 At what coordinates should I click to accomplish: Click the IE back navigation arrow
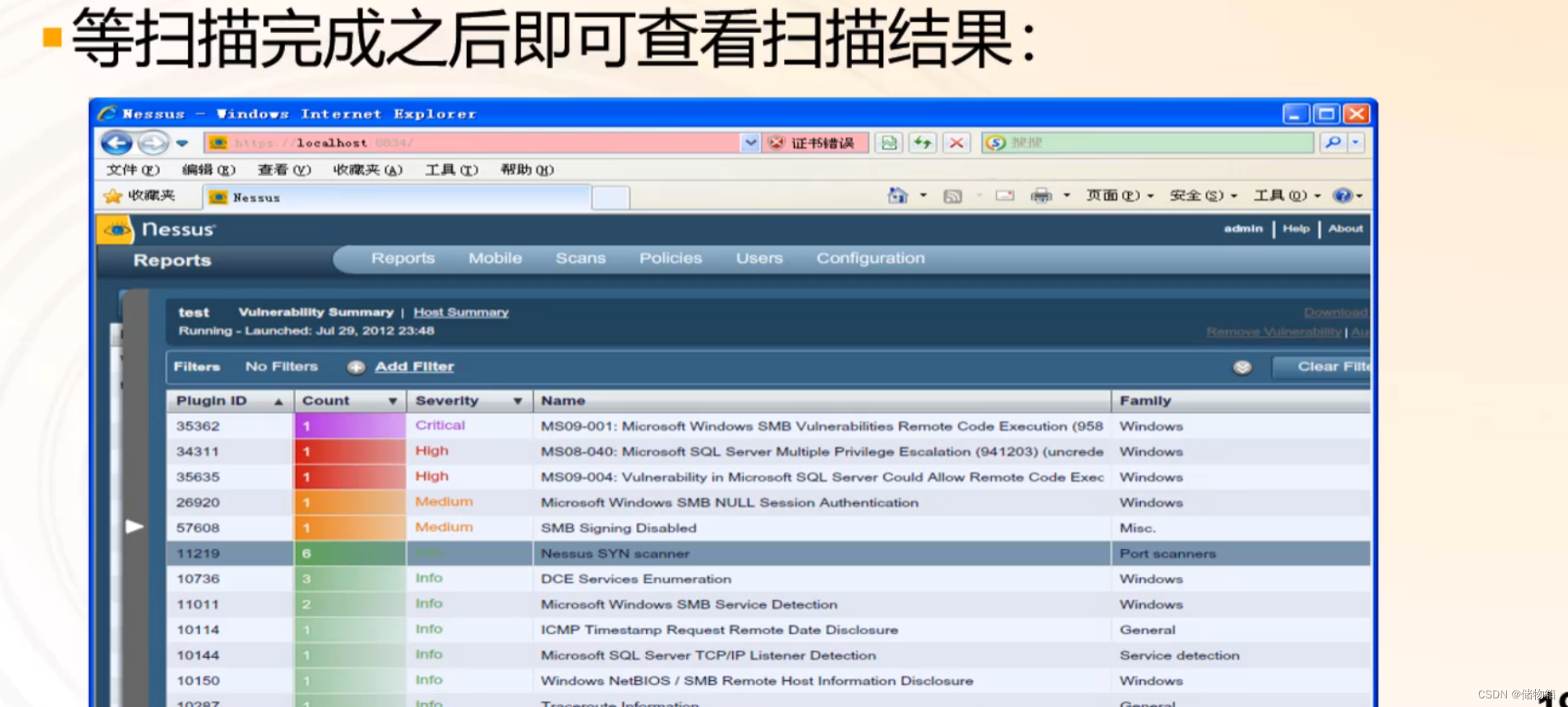tap(117, 142)
